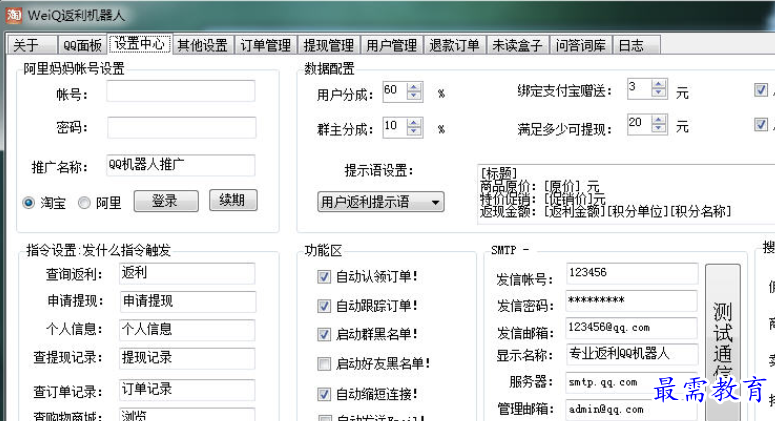Click the 提示语 template text area
The width and height of the screenshot is (775, 421).
click(x=626, y=194)
